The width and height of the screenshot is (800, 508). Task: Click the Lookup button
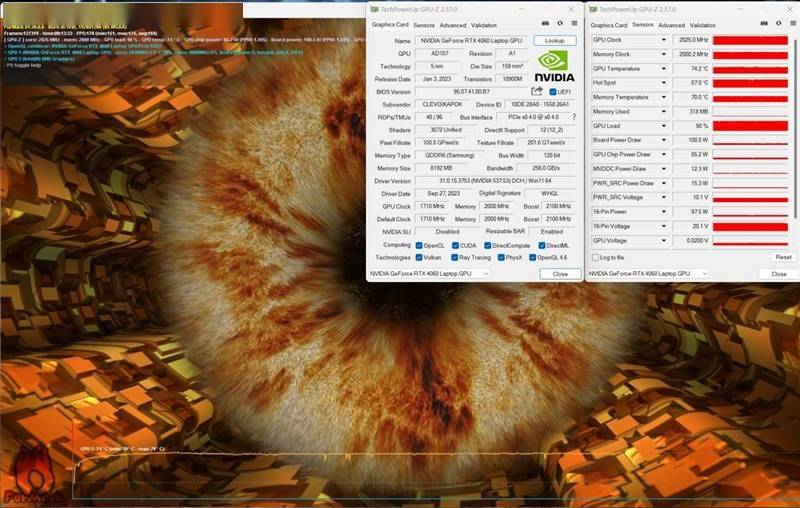555,40
